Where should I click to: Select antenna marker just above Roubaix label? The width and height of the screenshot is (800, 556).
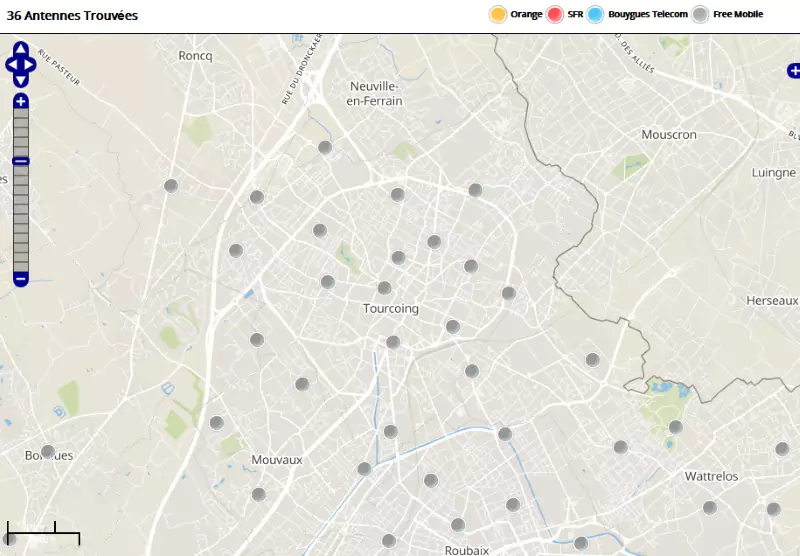(457, 525)
